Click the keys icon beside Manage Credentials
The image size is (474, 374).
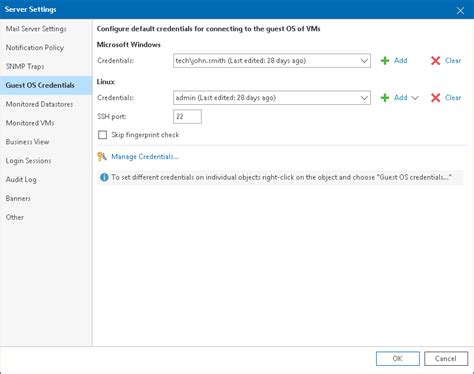[102, 156]
